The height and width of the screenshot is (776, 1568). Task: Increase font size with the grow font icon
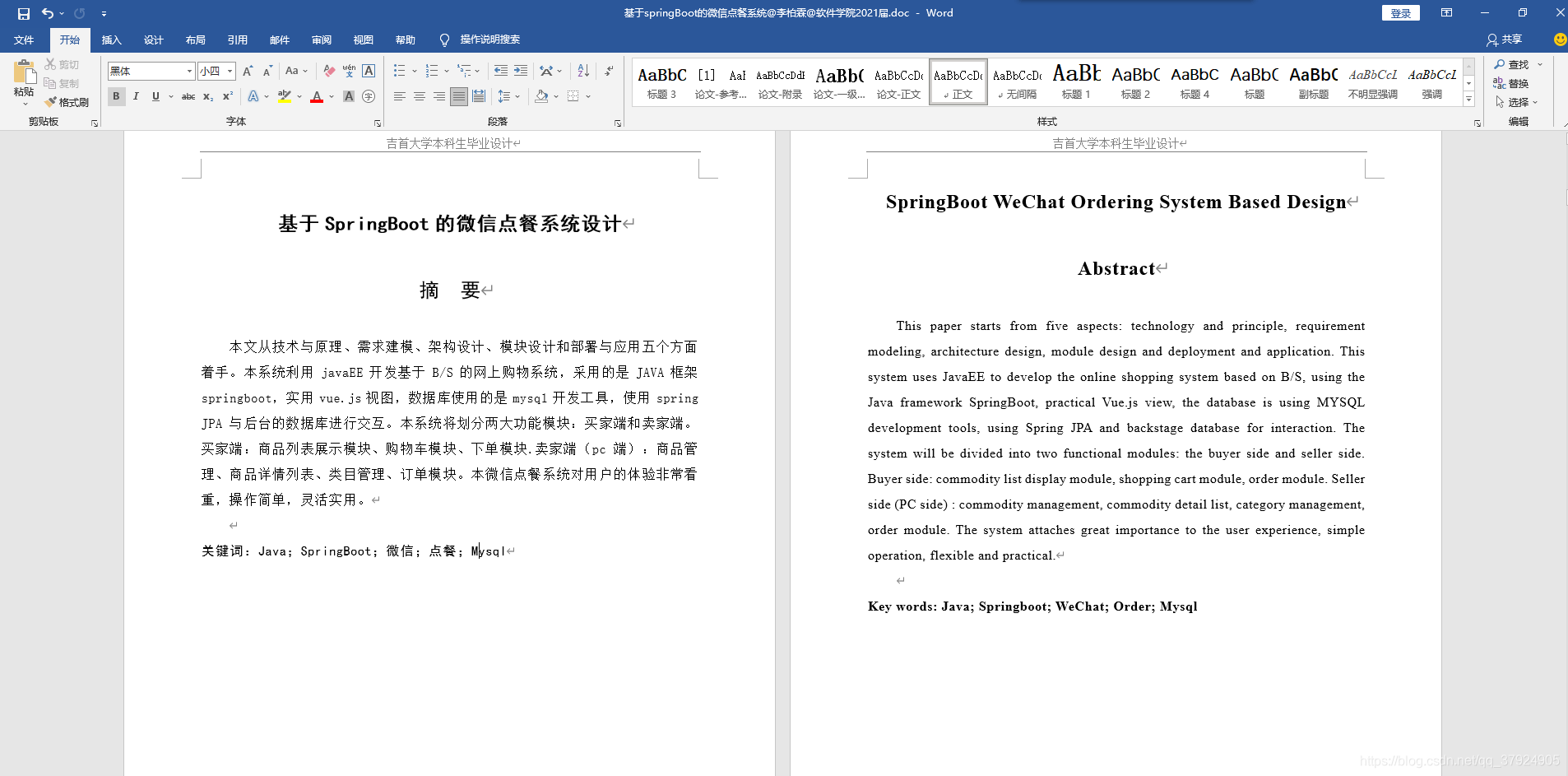pos(248,71)
